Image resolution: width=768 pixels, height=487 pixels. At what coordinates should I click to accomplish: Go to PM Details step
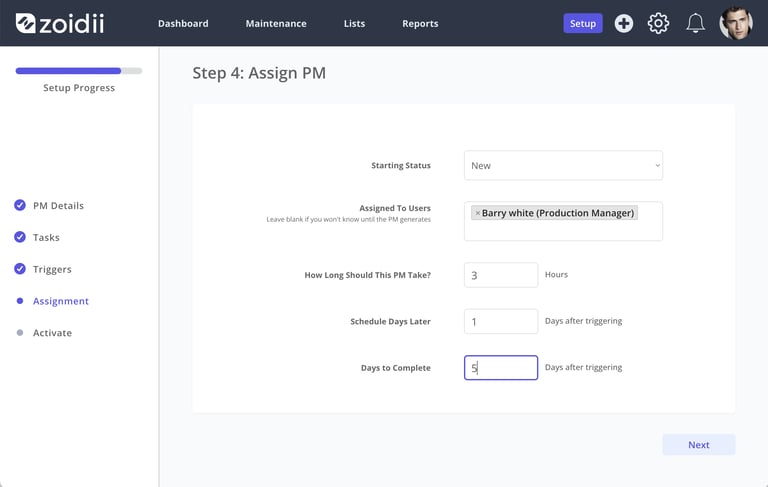[58, 206]
